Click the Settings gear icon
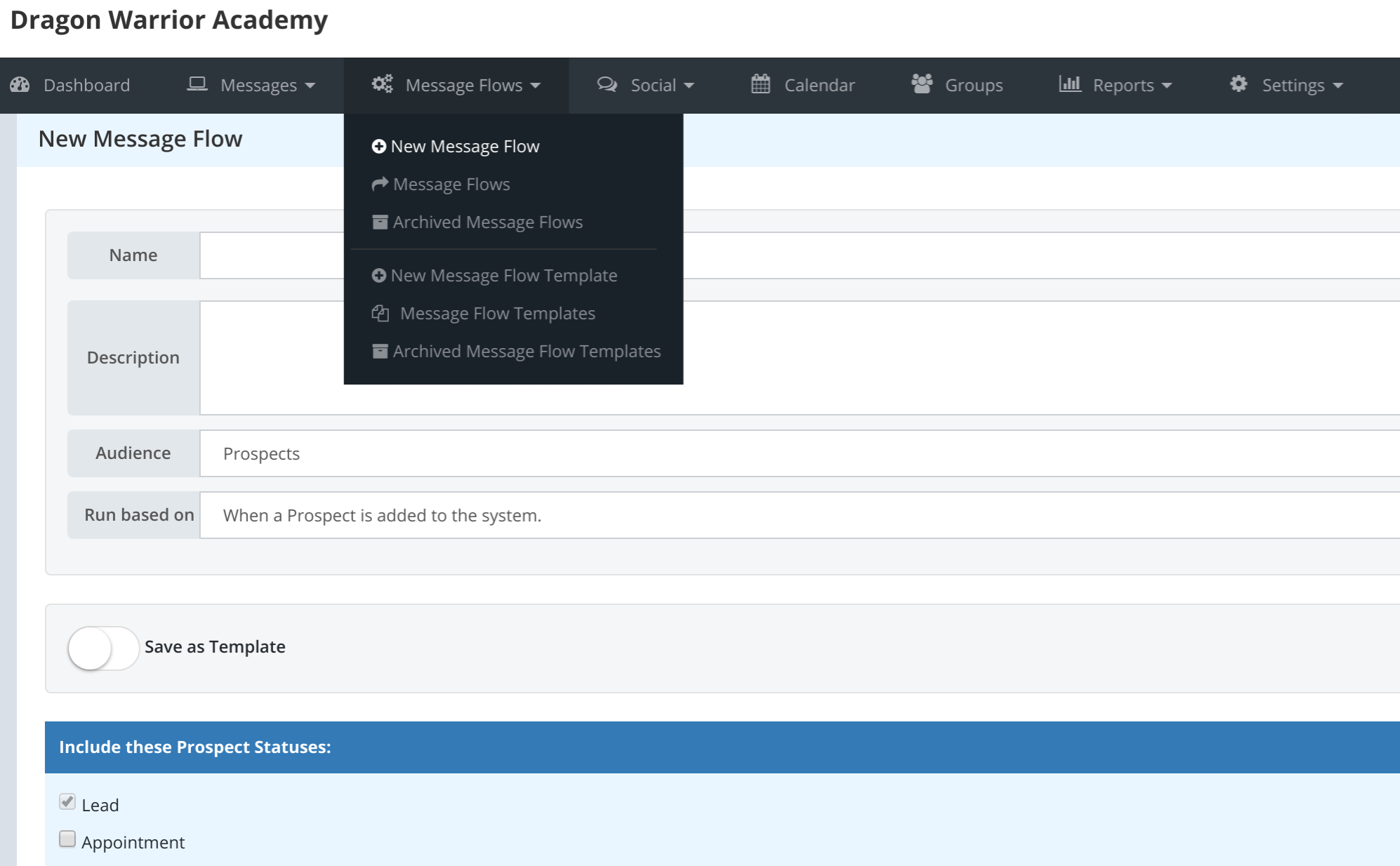1400x866 pixels. [x=1239, y=84]
